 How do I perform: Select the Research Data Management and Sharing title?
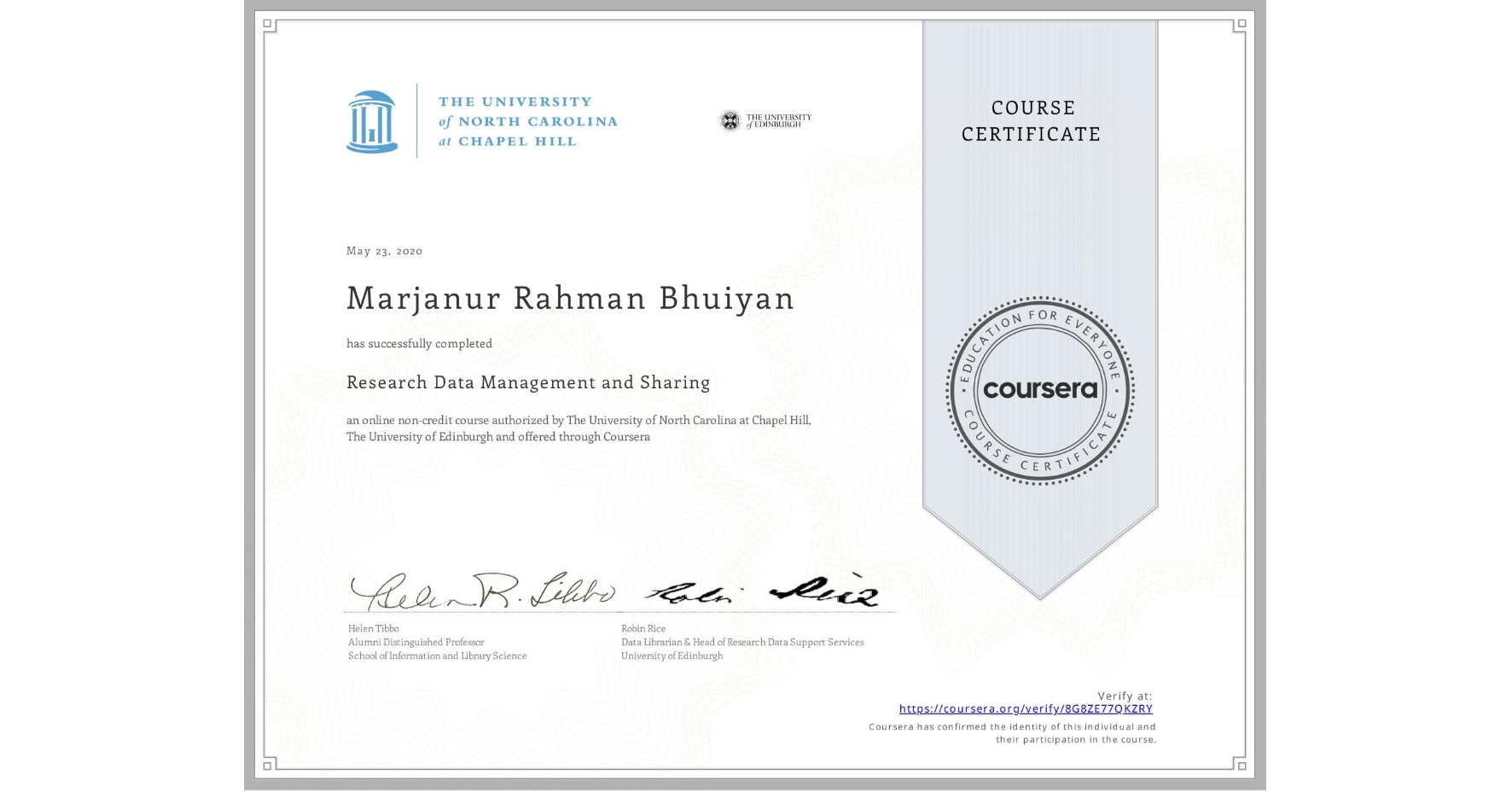[x=527, y=383]
